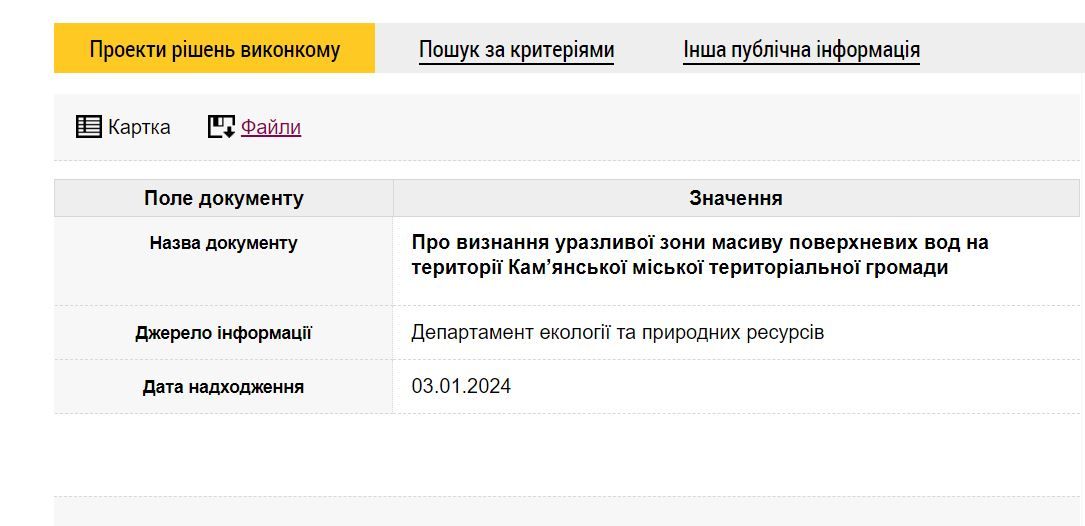Click the Картка card view icon
This screenshot has height=526, width=1085.
click(x=89, y=127)
